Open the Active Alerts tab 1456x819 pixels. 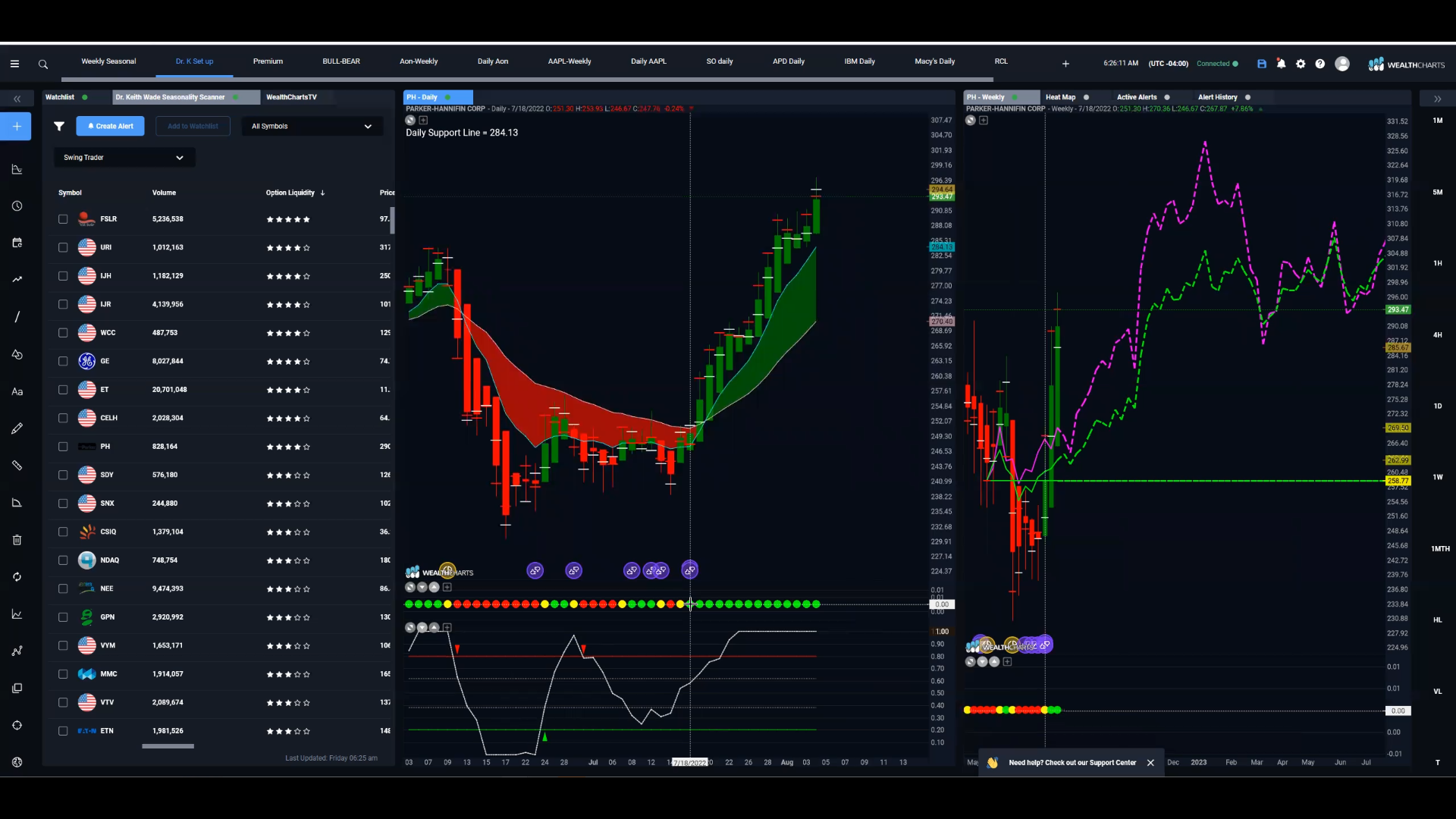pyautogui.click(x=1137, y=97)
